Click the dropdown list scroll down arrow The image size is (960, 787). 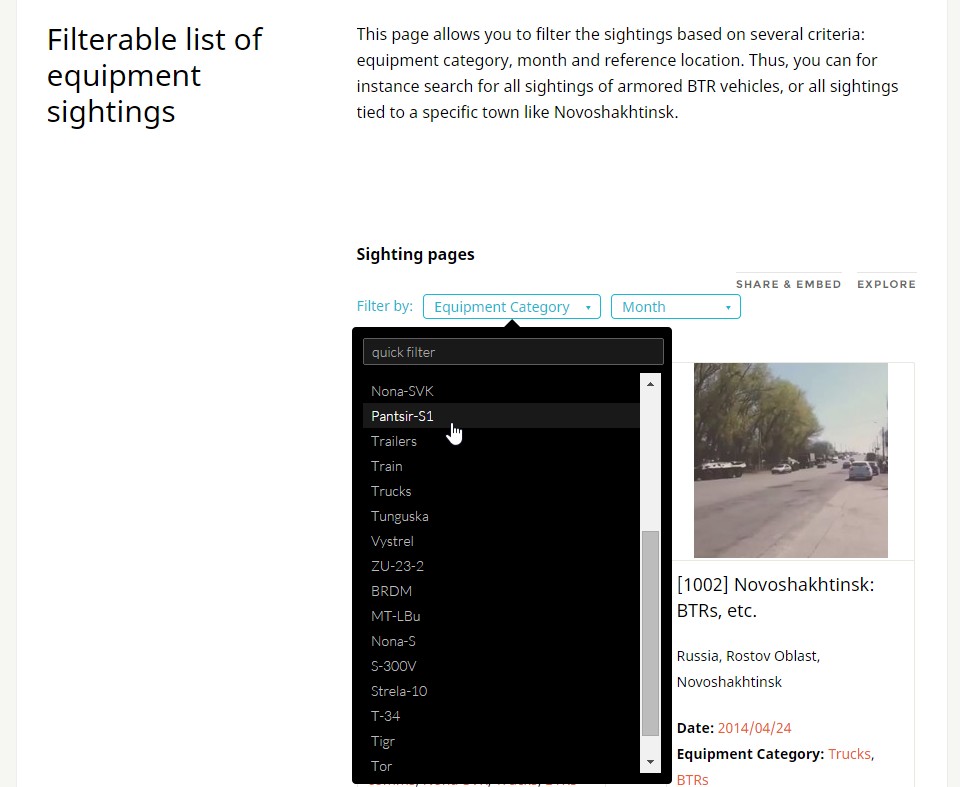[650, 762]
